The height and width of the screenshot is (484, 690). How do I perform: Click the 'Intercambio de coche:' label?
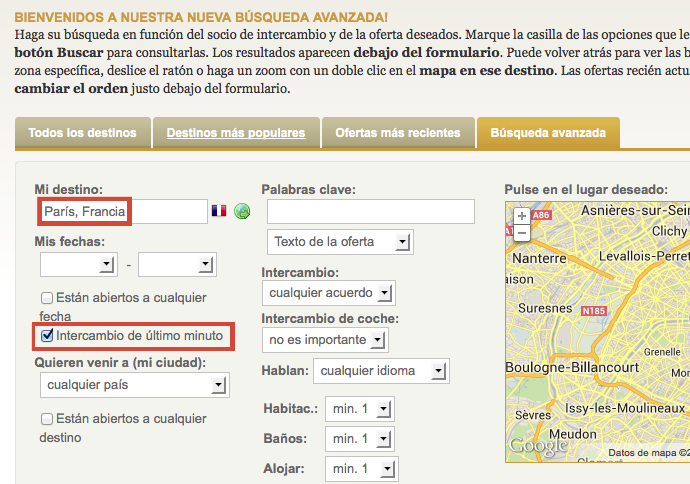pos(330,319)
